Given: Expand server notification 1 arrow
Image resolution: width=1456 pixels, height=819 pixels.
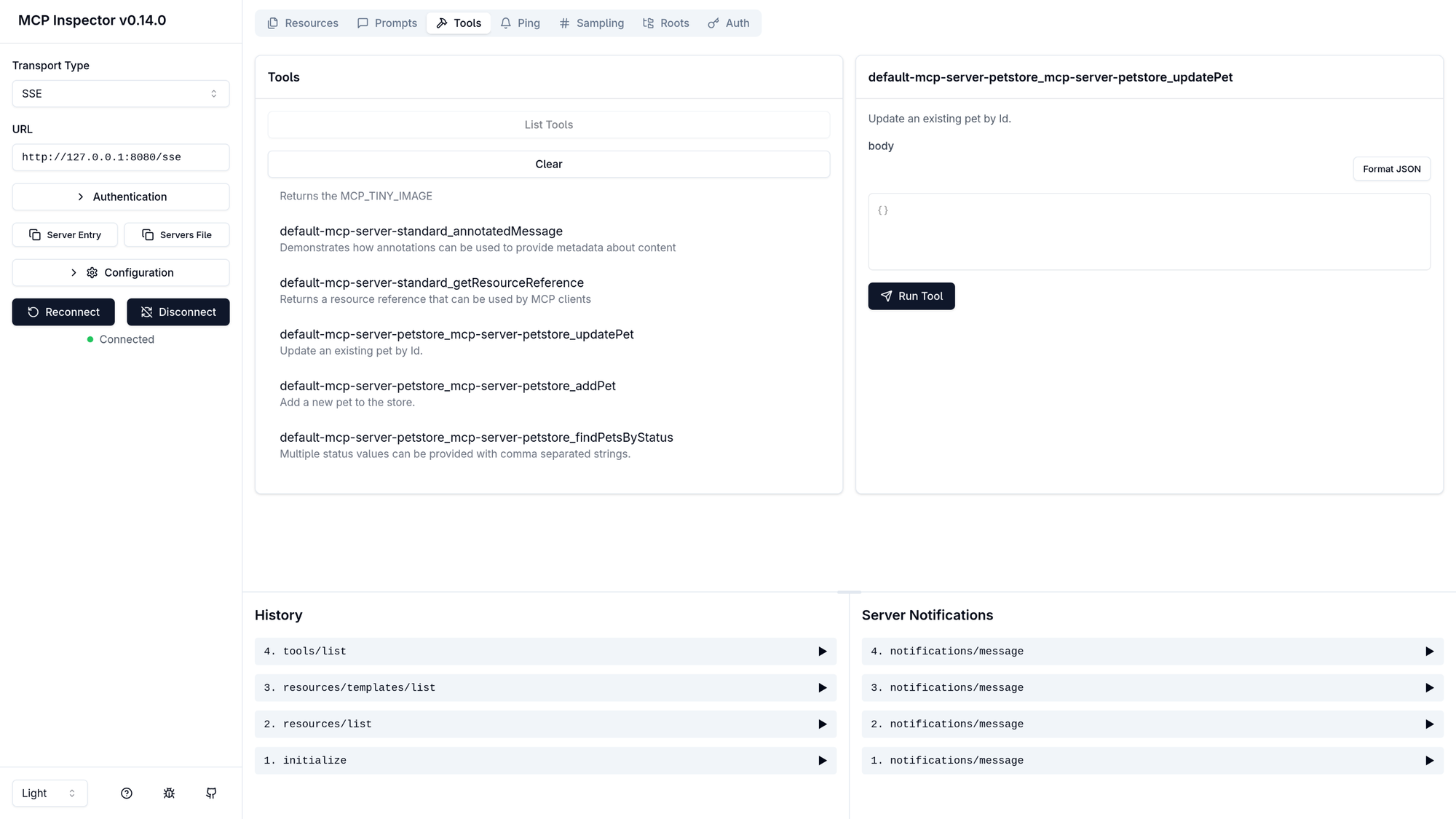Looking at the screenshot, I should (1429, 761).
